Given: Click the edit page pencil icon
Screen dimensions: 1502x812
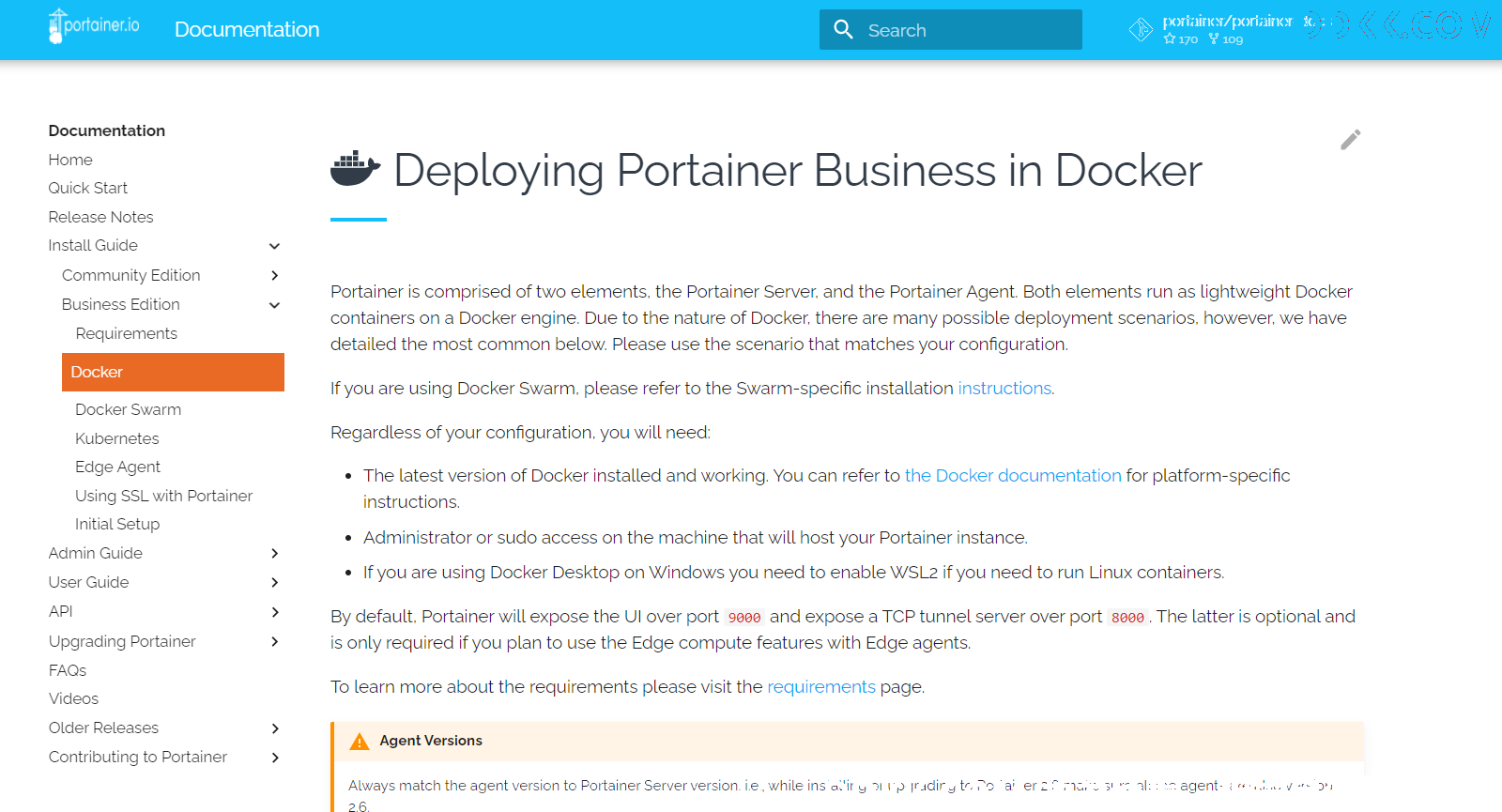Looking at the screenshot, I should [x=1350, y=140].
